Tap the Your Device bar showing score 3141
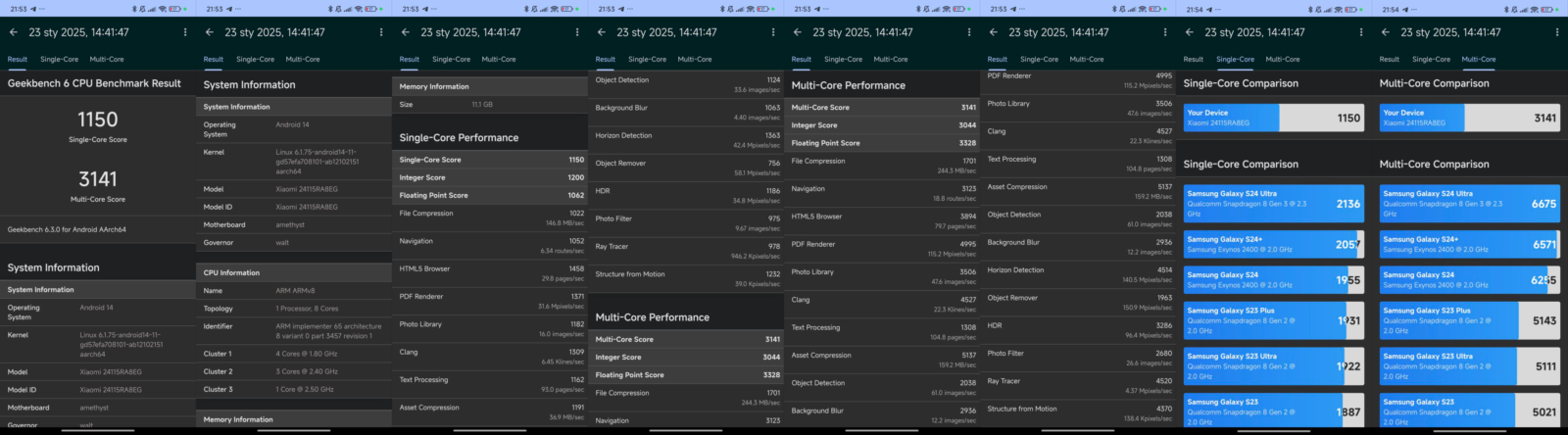Screen dimensions: 1568x435 click(1470, 118)
